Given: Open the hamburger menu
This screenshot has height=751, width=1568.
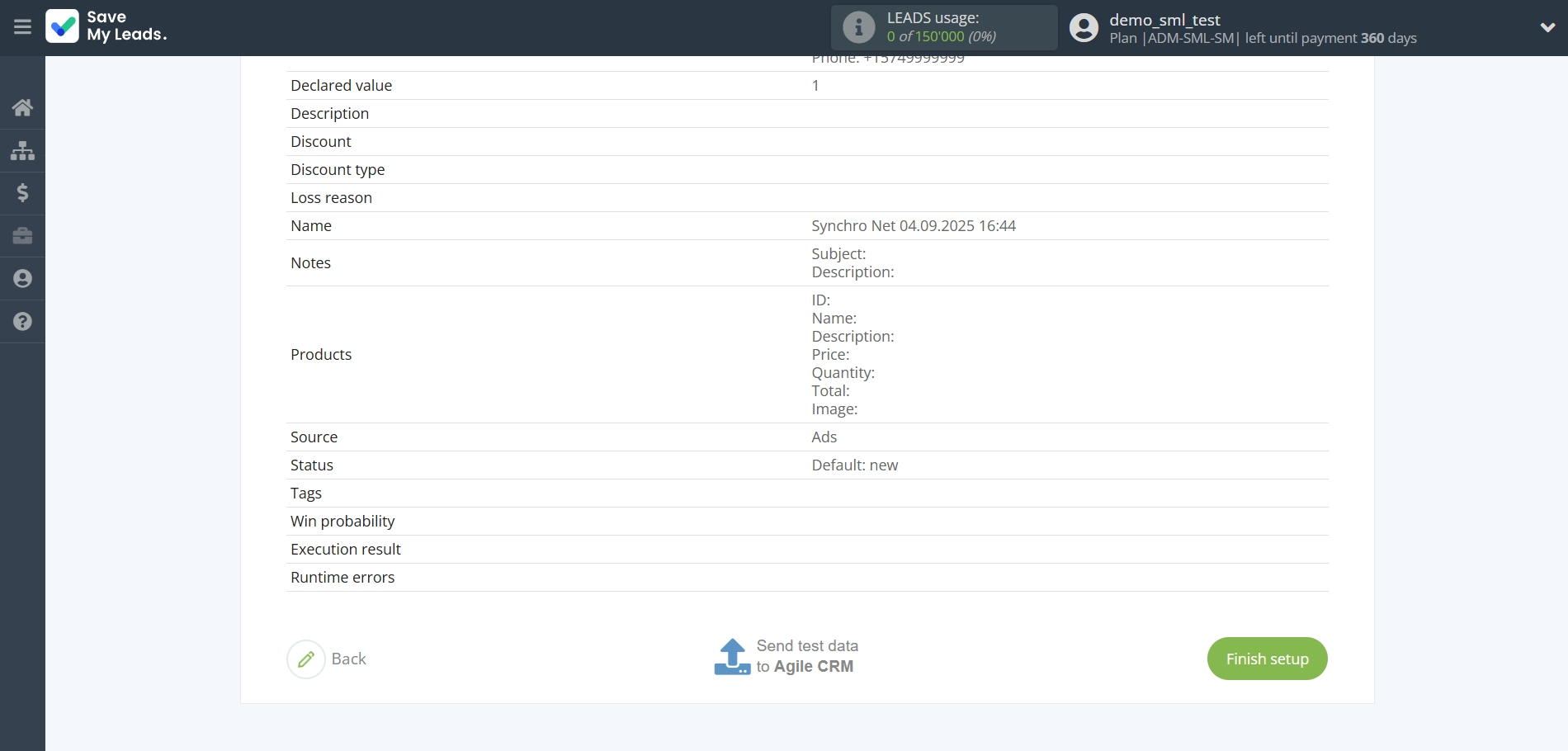Looking at the screenshot, I should point(22,27).
